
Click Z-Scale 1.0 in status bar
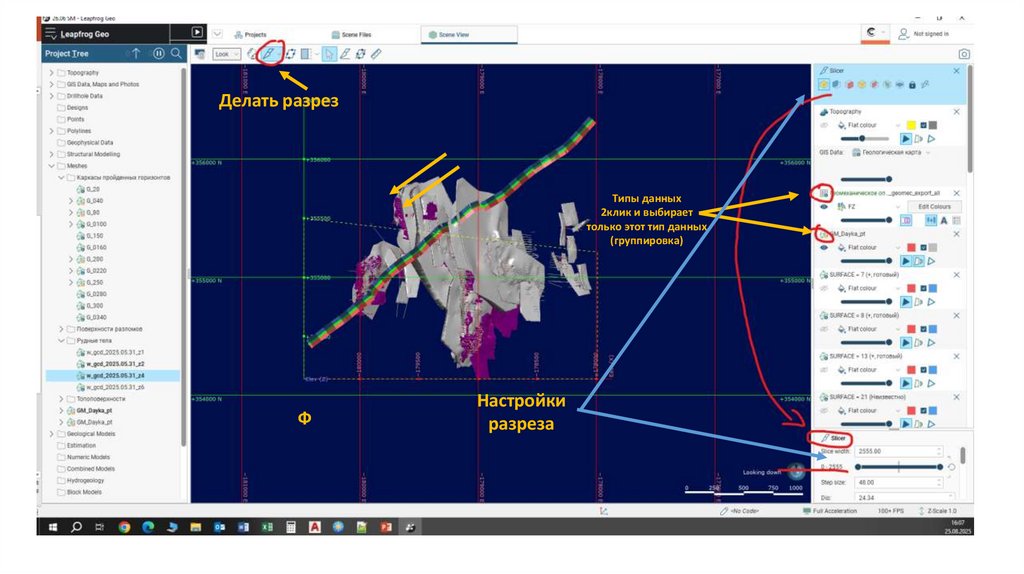pos(937,511)
